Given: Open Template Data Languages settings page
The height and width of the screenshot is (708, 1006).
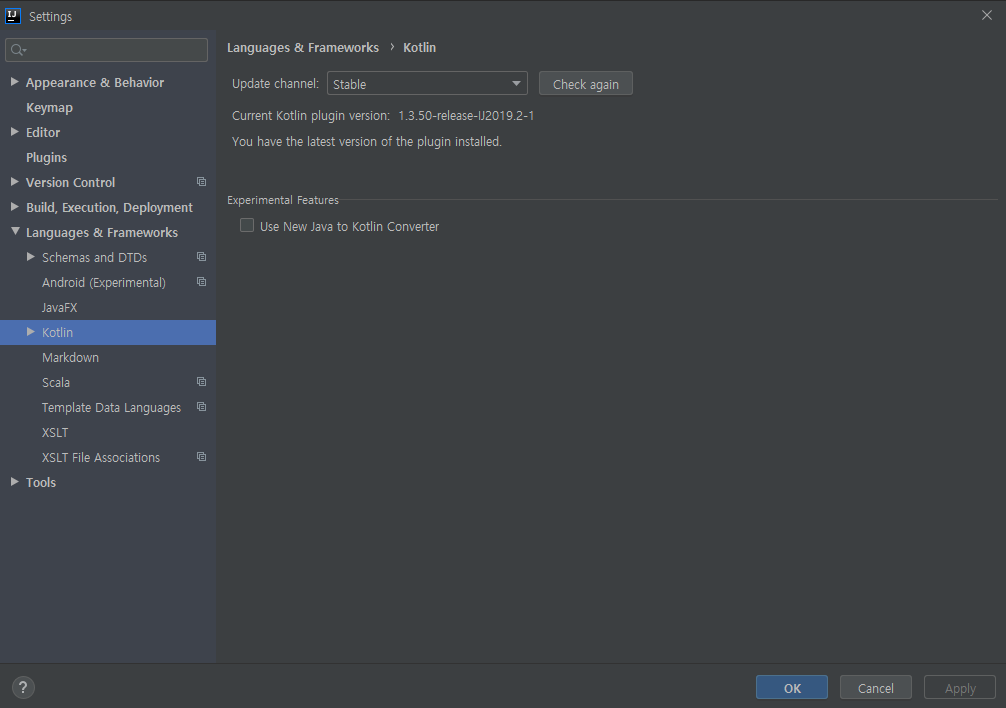Looking at the screenshot, I should coord(112,408).
